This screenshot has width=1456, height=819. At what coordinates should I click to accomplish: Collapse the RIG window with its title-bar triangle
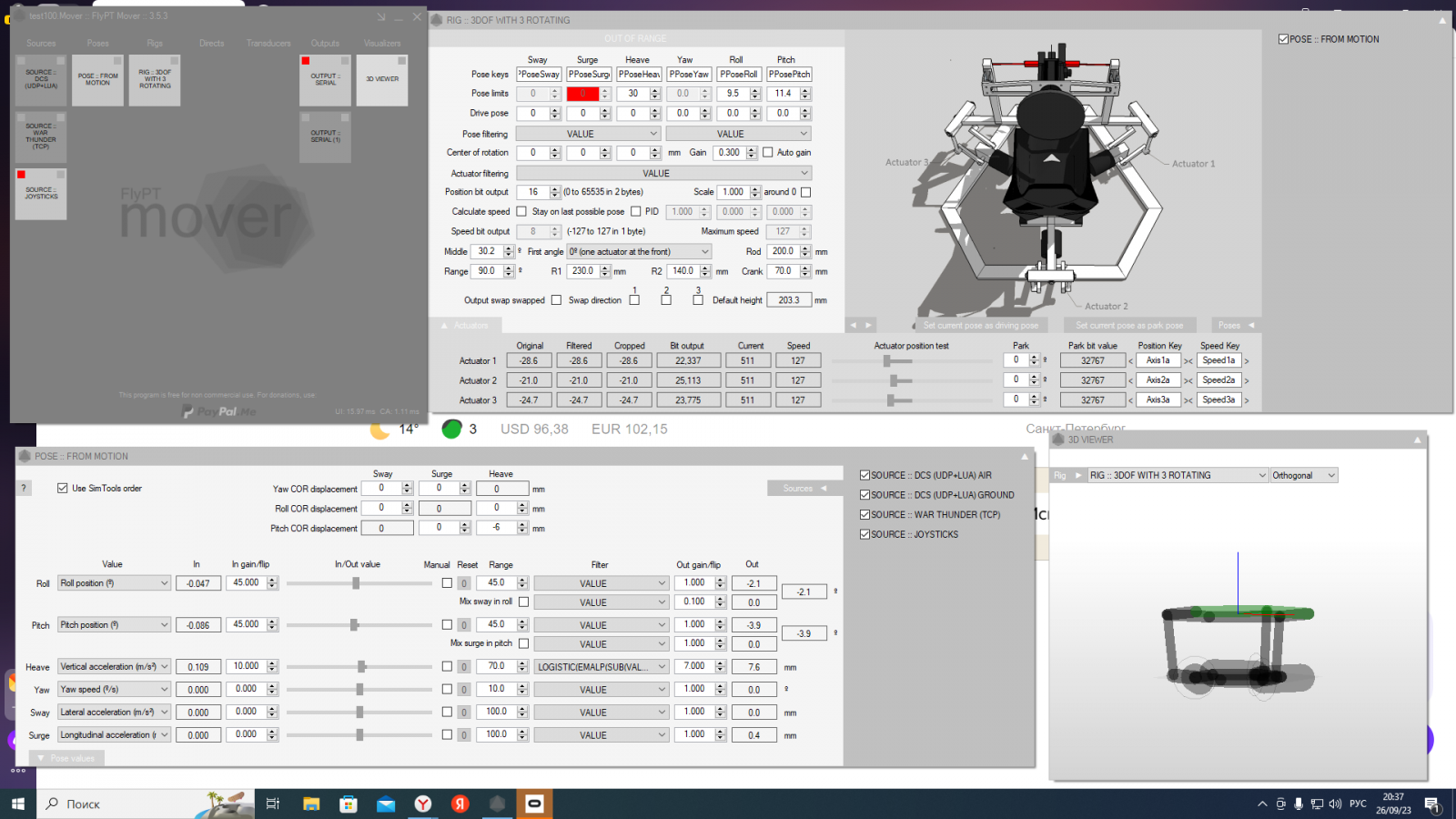(1442, 20)
